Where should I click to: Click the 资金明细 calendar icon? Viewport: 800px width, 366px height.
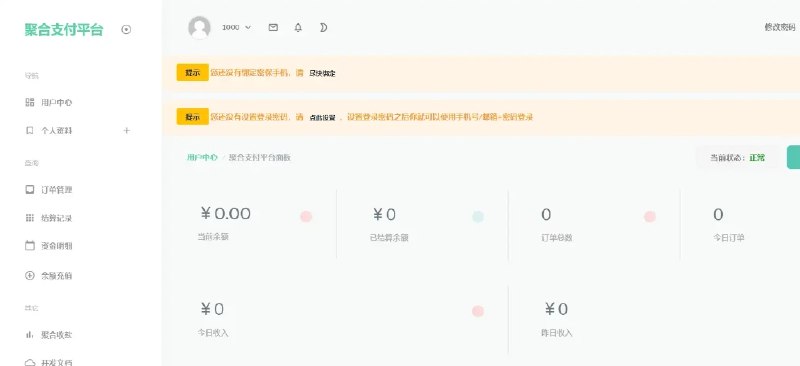point(30,246)
